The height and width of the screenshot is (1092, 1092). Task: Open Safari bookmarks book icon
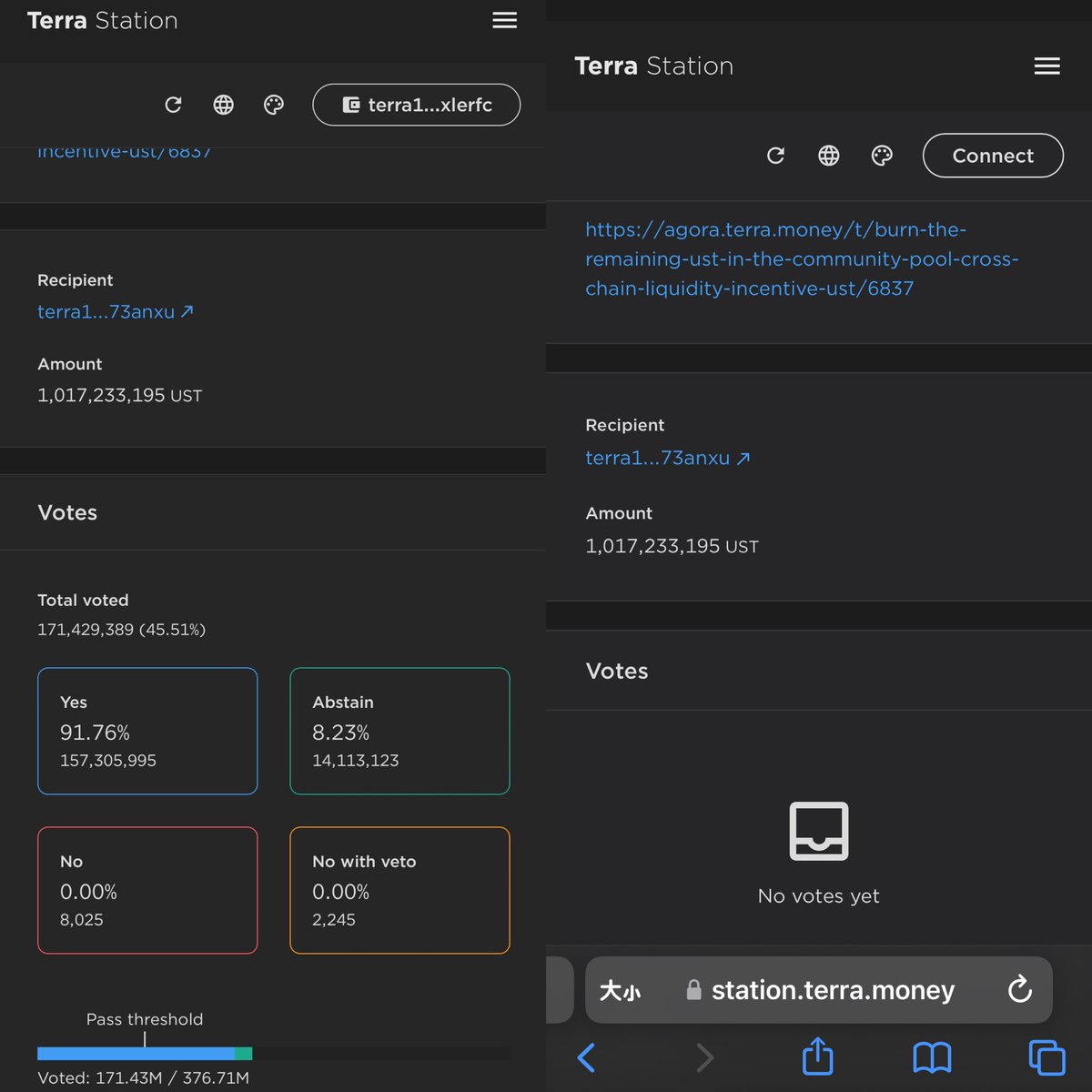pyautogui.click(x=932, y=1057)
